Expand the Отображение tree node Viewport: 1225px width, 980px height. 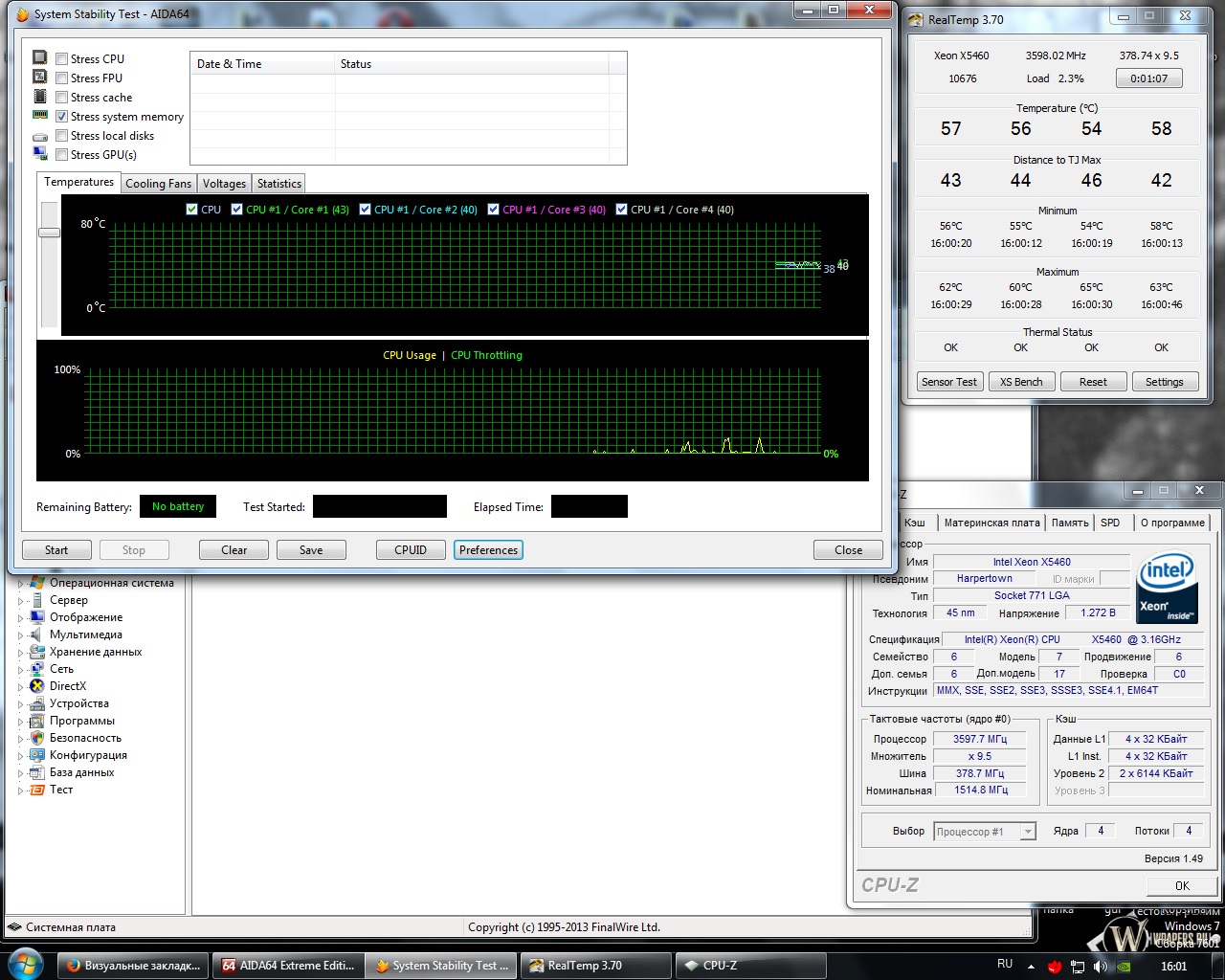[x=21, y=617]
